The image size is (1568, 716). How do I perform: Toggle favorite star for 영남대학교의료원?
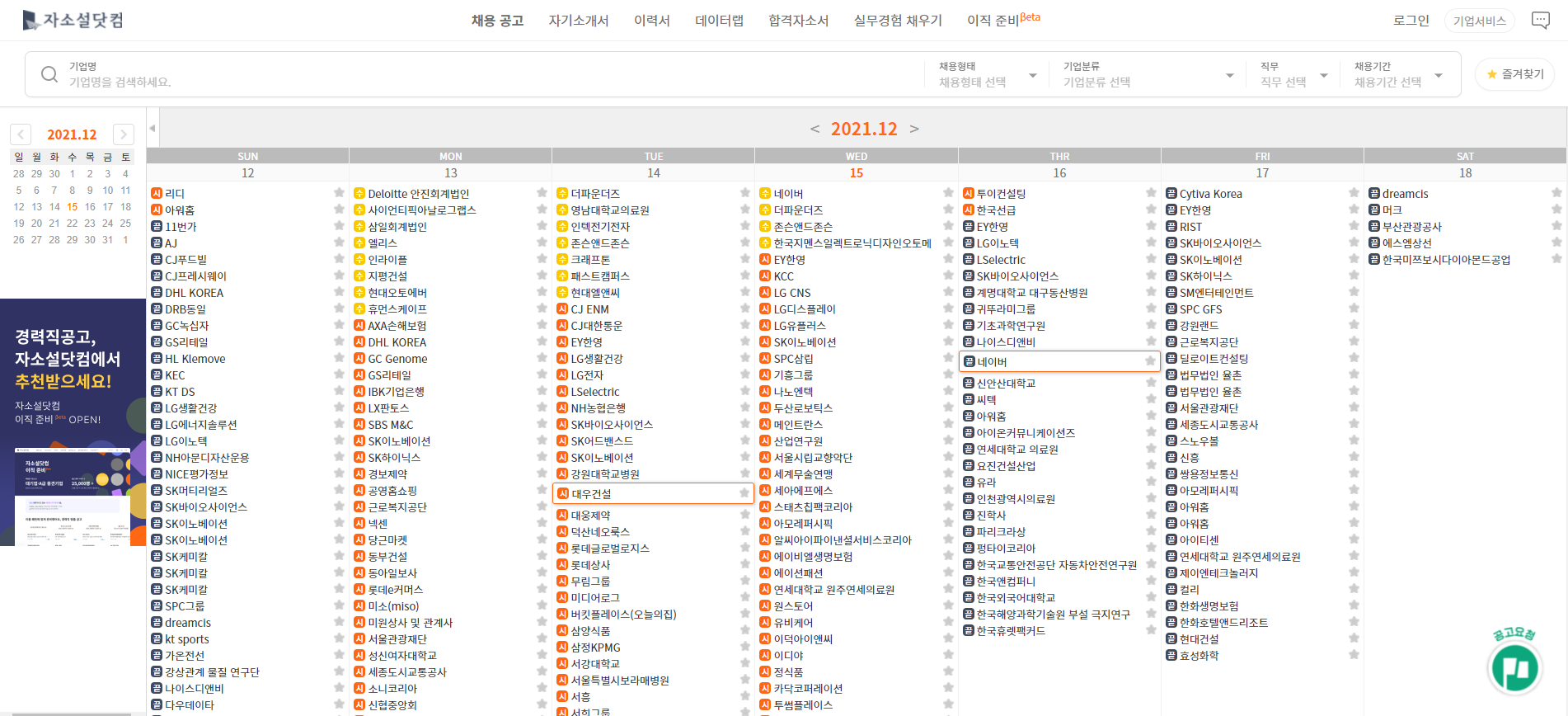(745, 209)
